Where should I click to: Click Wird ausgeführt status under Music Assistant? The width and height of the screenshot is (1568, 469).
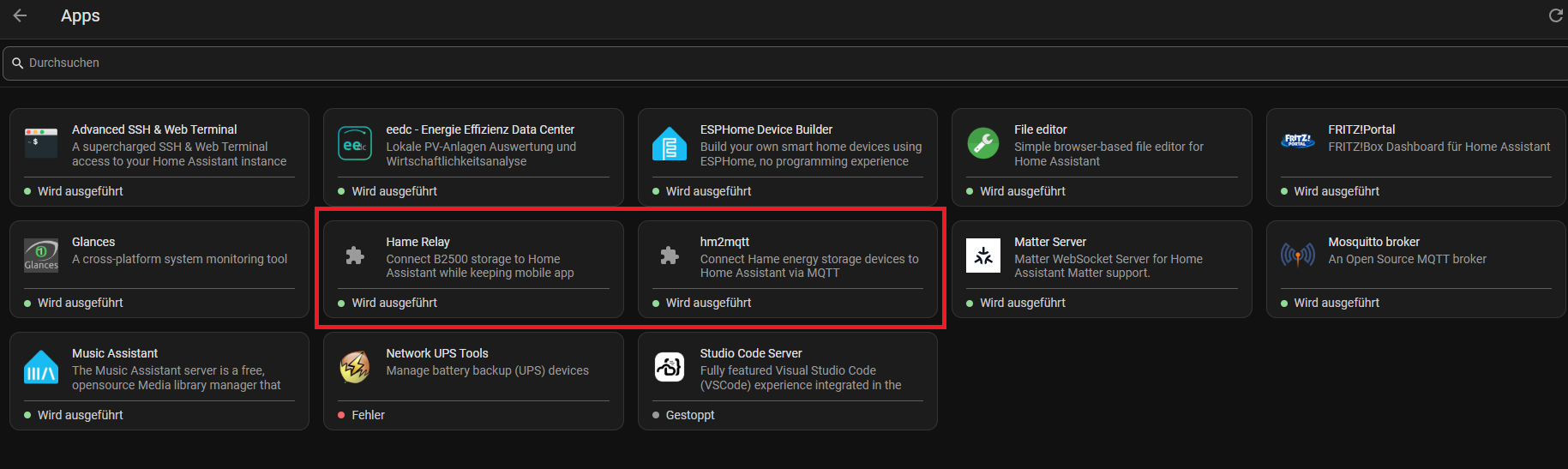(x=81, y=415)
